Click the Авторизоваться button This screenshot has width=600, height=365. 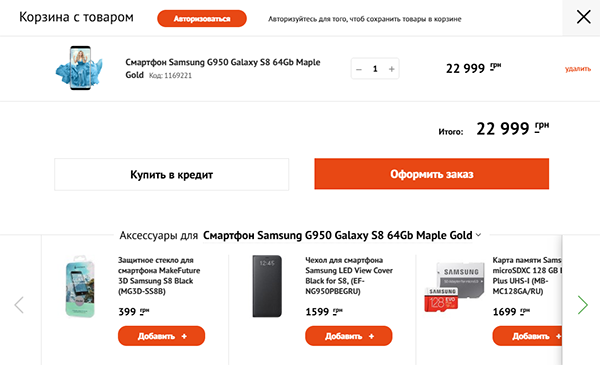[202, 18]
